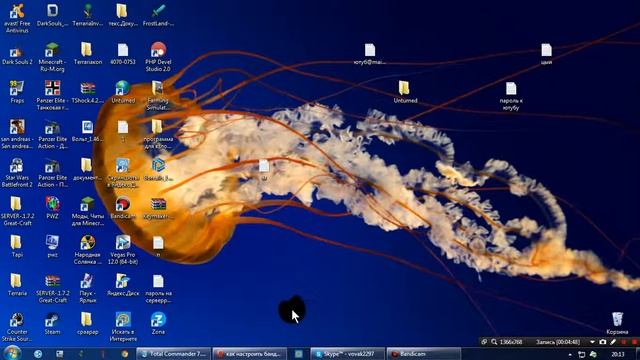The image size is (640, 360).
Task: Select the Terraria folder icon
Action: pyautogui.click(x=16, y=284)
